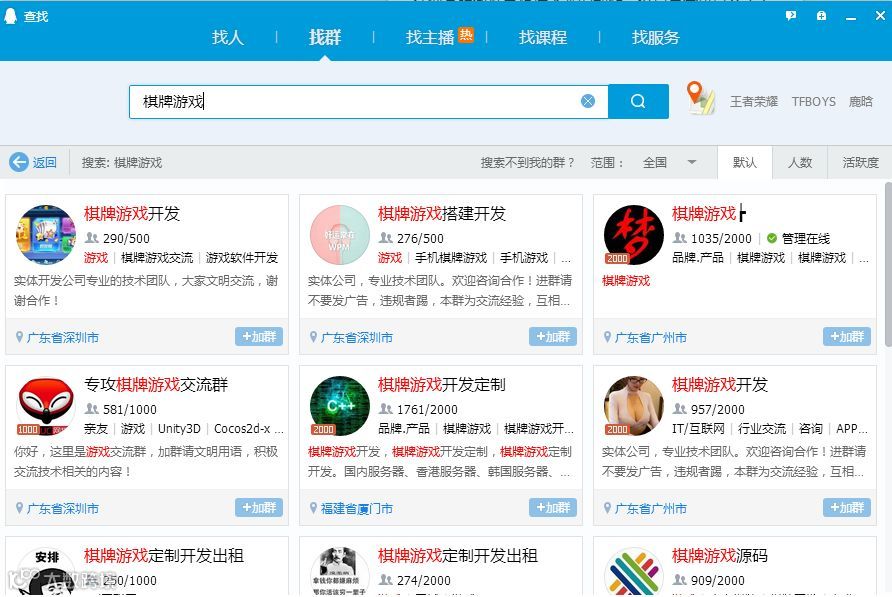Sort results by 人数
Image resolution: width=892 pixels, height=597 pixels.
click(800, 163)
